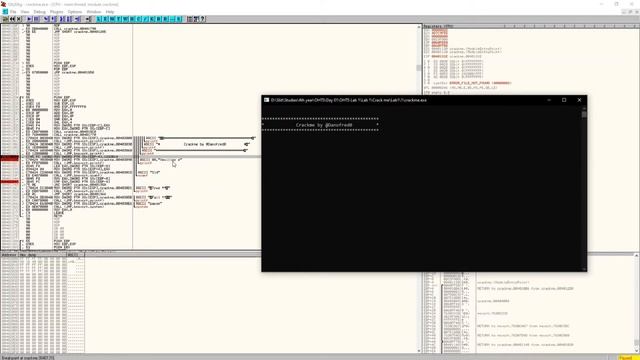The height and width of the screenshot is (360, 640).
Task: Maximize the crackme.exe console window
Action: pyautogui.click(x=564, y=100)
